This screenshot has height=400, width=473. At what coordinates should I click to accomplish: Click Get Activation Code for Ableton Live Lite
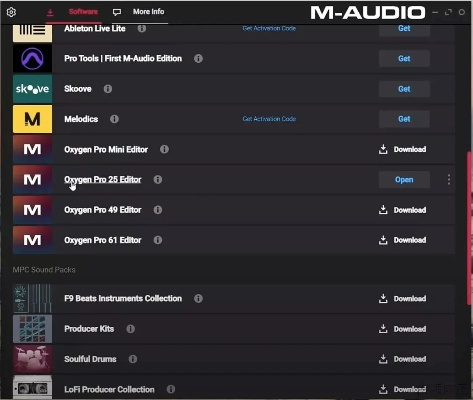click(269, 29)
